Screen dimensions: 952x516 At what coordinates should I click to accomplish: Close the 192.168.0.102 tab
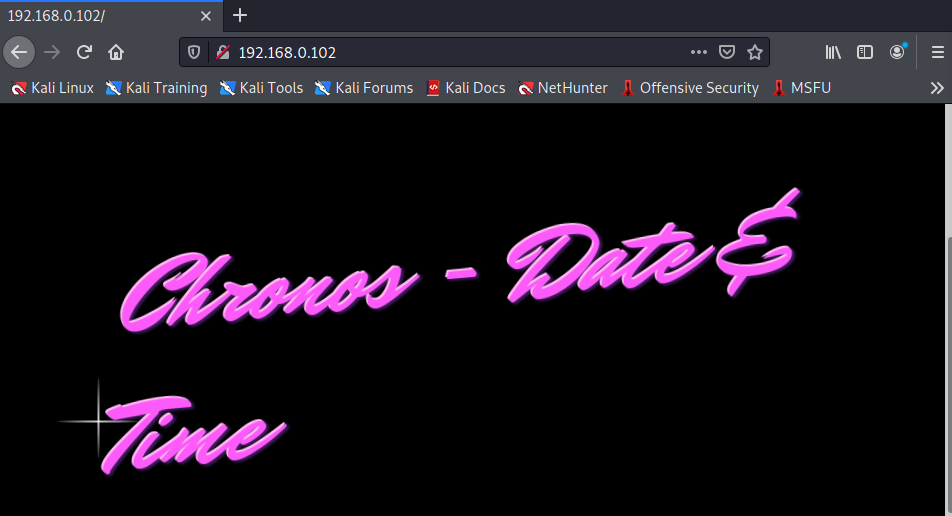(206, 16)
